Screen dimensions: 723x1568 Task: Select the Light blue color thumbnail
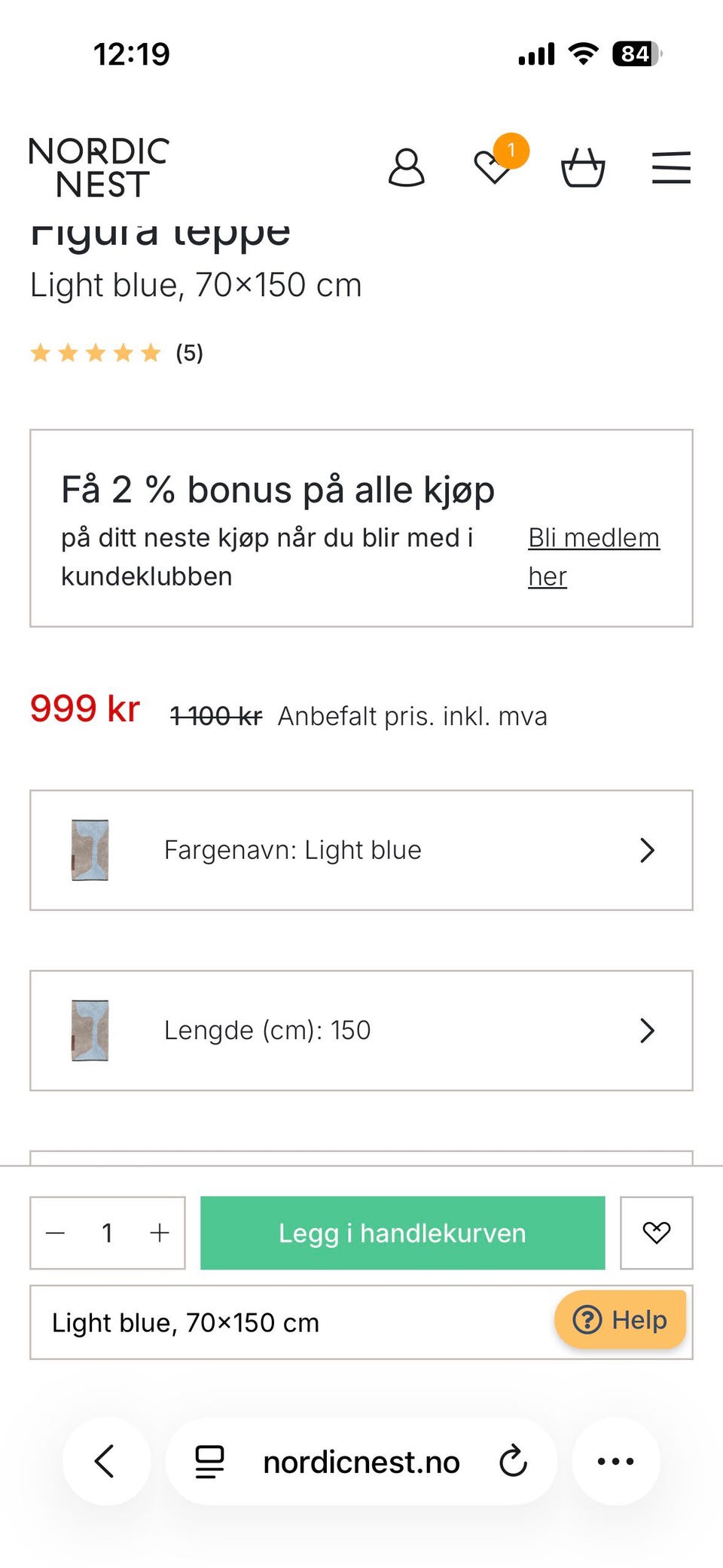[x=90, y=850]
